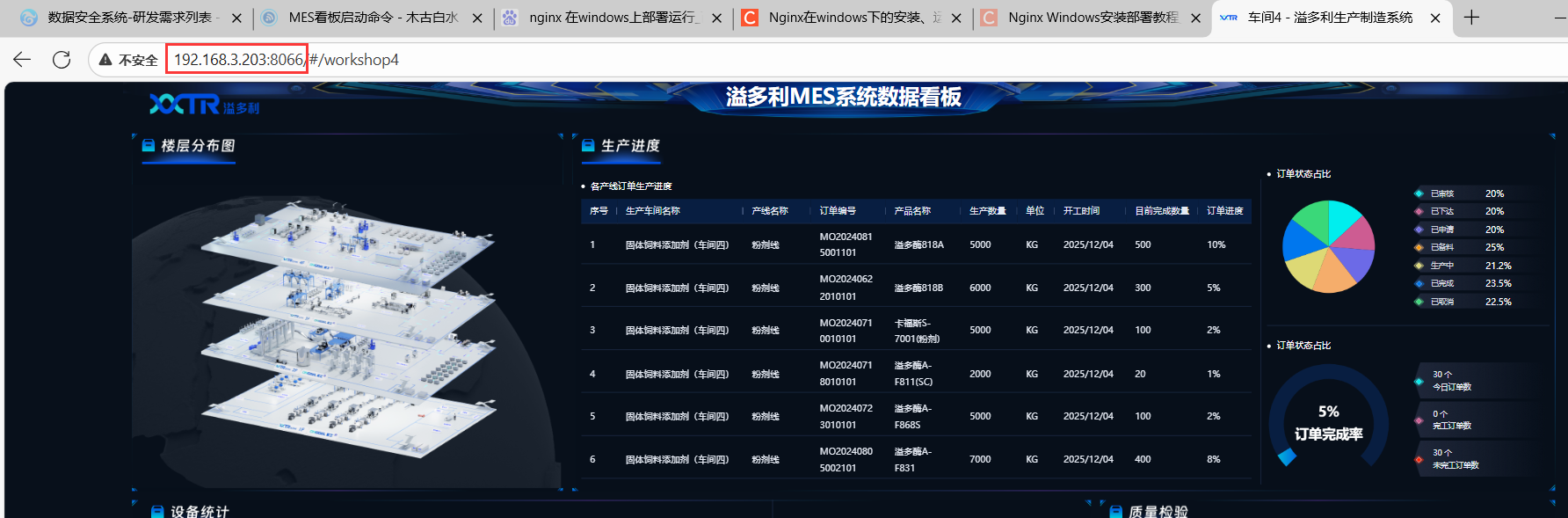Image resolution: width=1568 pixels, height=518 pixels.
Task: Select order MO20240815001101
Action: point(846,244)
